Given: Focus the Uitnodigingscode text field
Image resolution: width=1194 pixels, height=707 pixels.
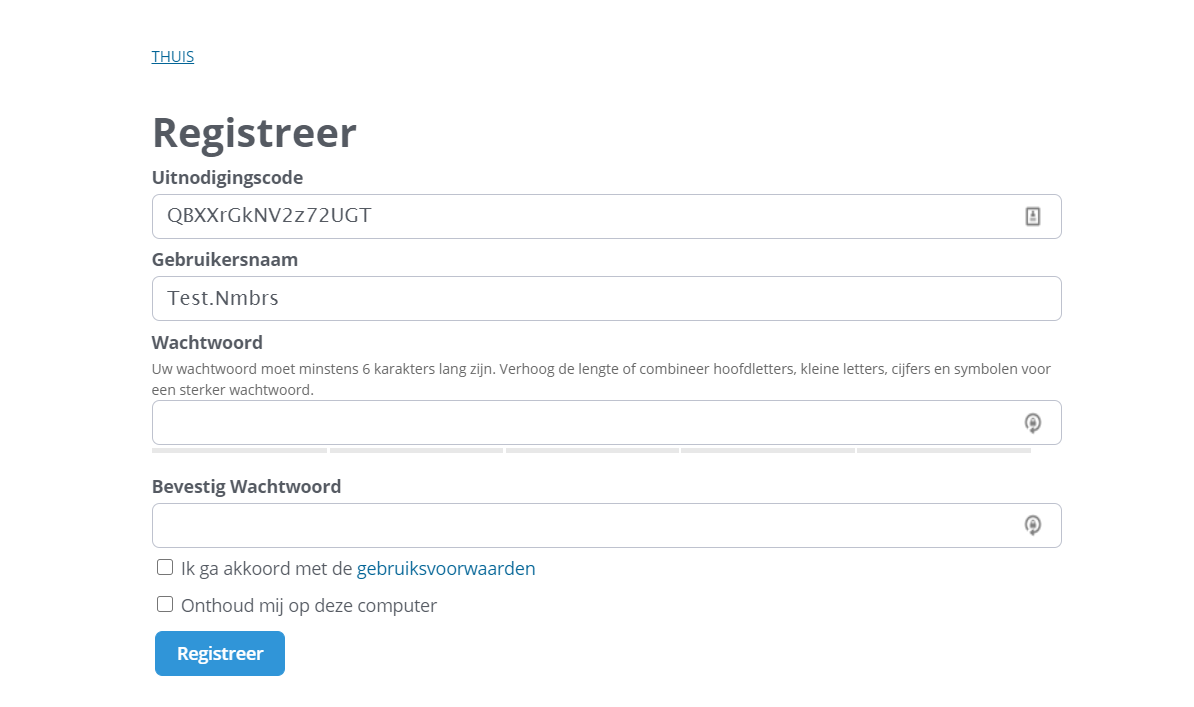Looking at the screenshot, I should 580,216.
